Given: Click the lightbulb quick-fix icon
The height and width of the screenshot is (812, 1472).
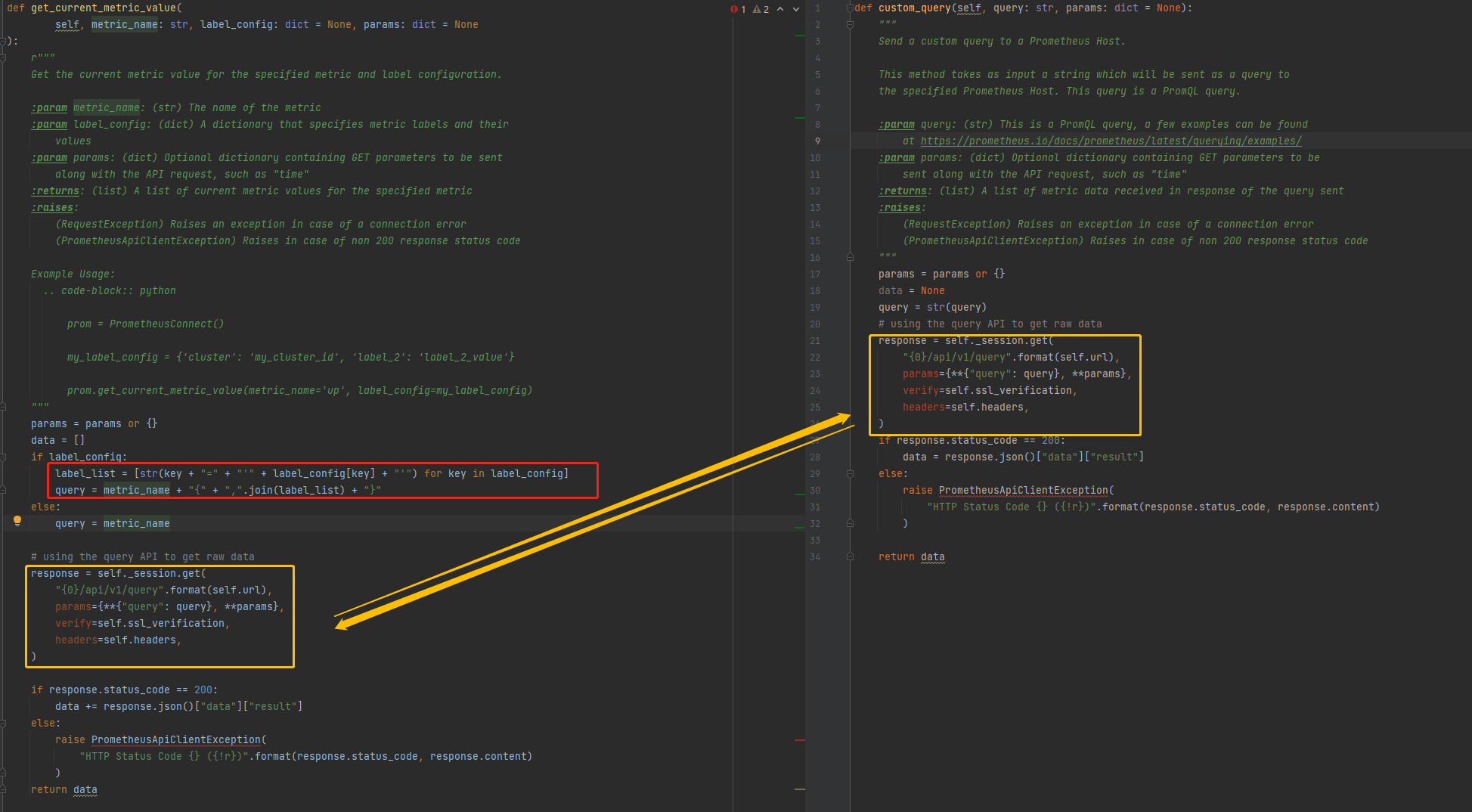Looking at the screenshot, I should [x=17, y=520].
